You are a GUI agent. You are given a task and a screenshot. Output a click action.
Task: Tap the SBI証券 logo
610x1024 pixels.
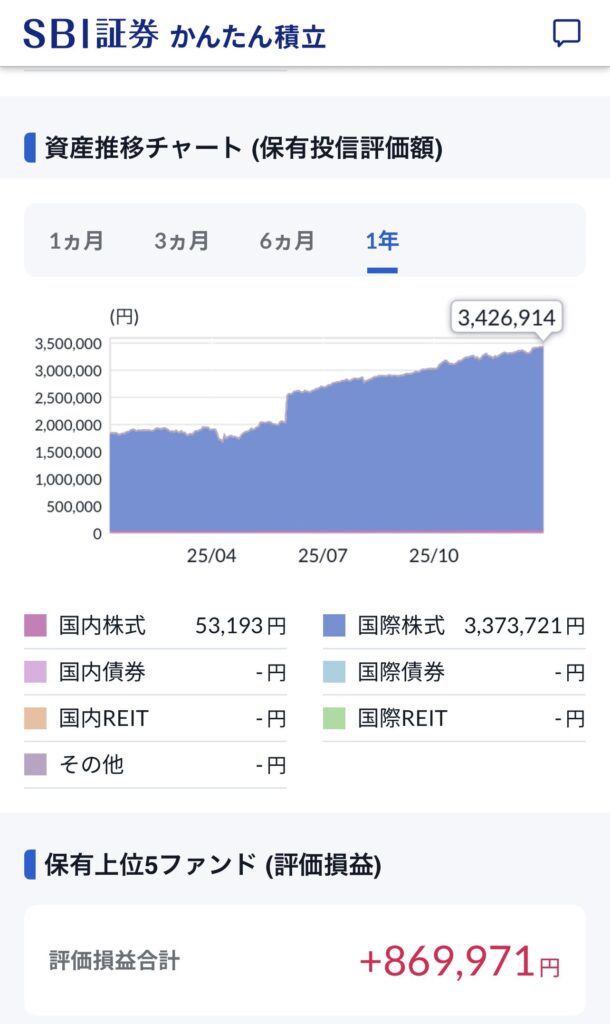point(90,34)
